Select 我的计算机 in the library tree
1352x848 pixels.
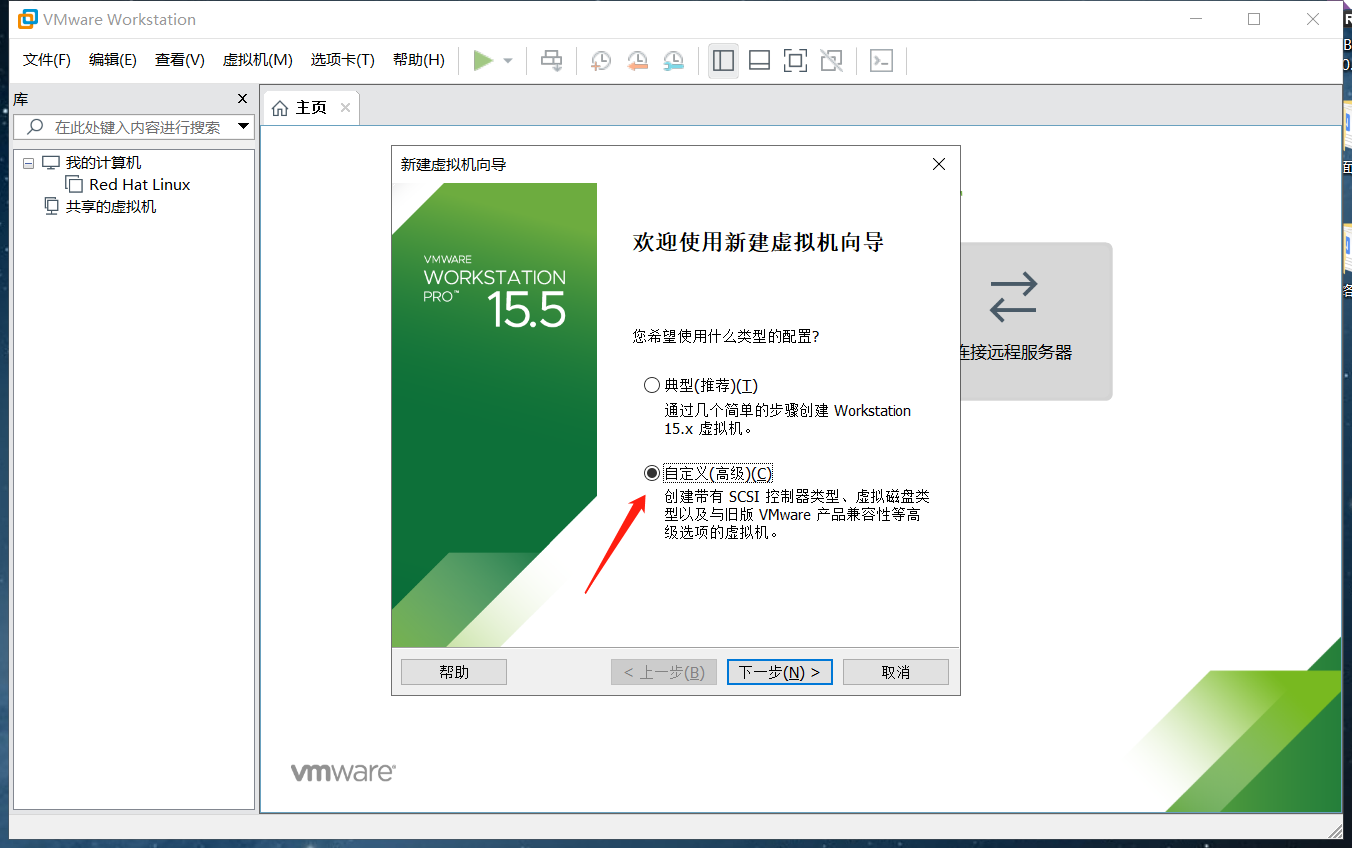(103, 163)
